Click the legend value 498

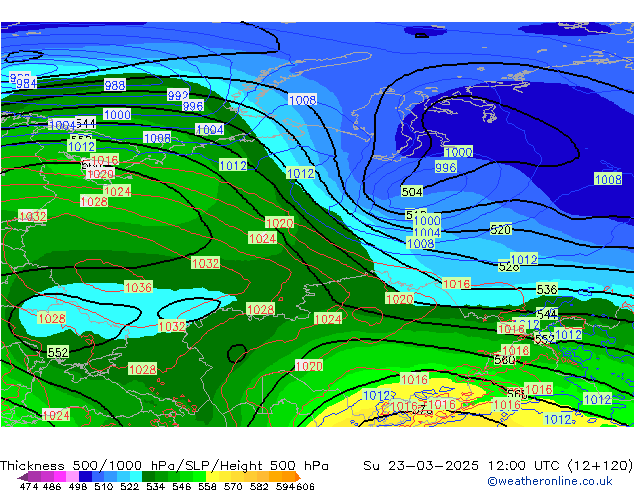[x=78, y=486]
